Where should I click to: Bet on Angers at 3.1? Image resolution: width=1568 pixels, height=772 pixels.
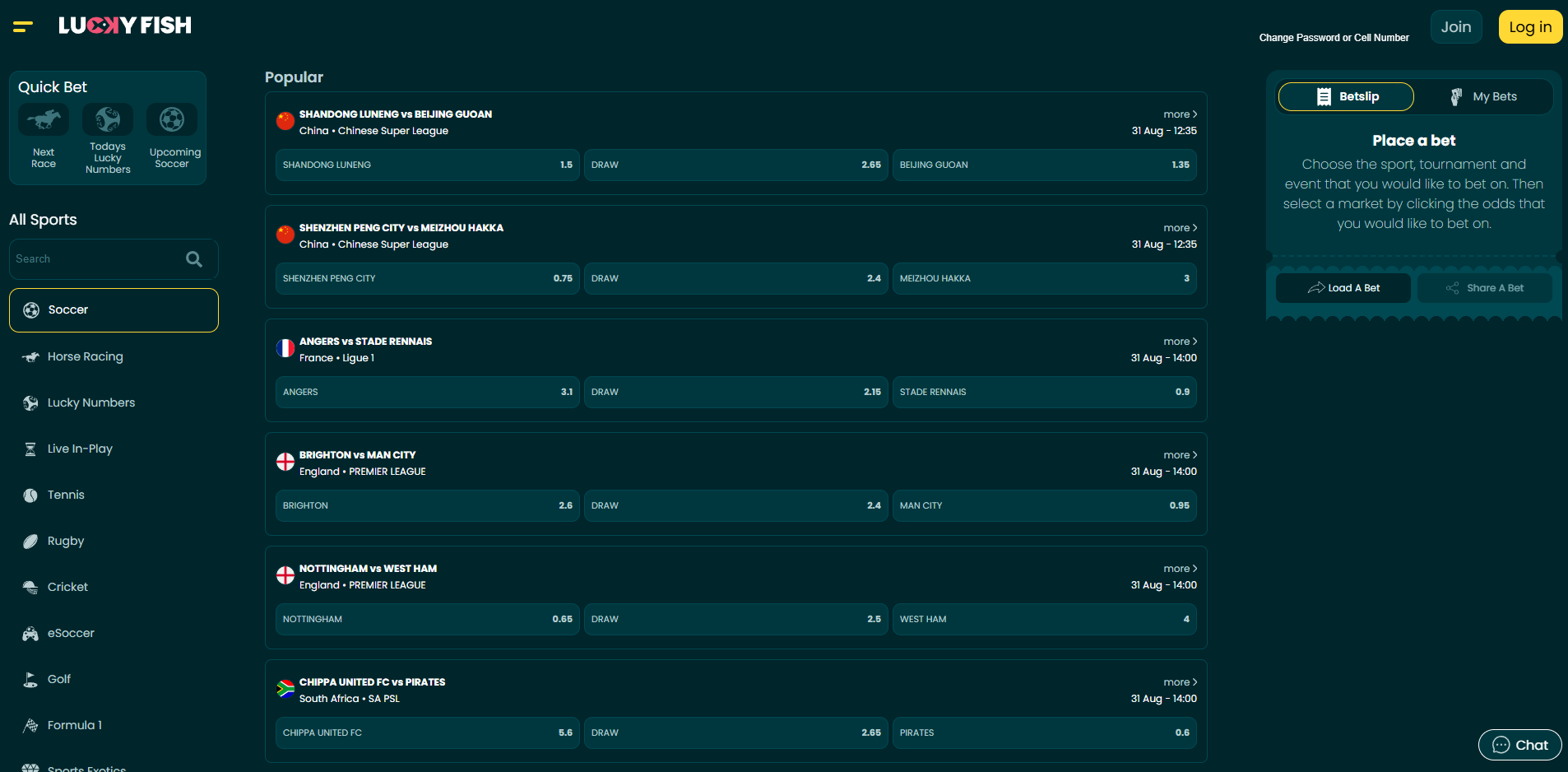pos(428,392)
